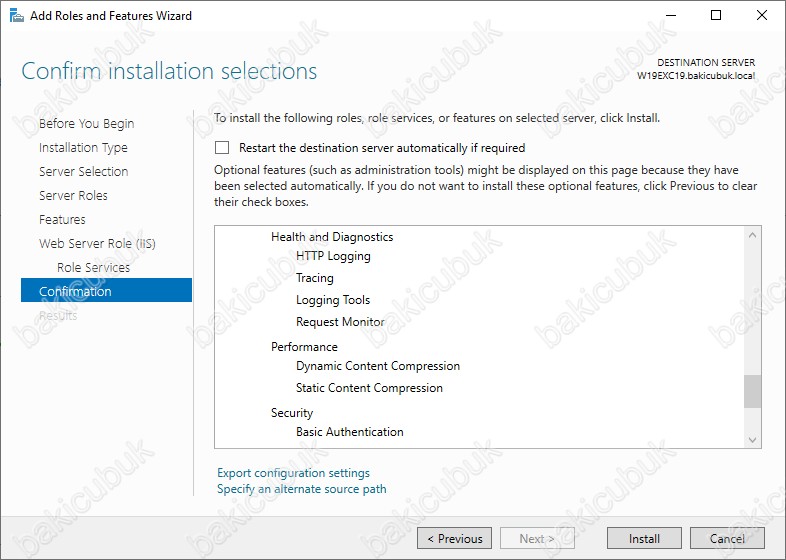Enable automatic restart of destination server checkbox
786x560 pixels.
coord(222,148)
